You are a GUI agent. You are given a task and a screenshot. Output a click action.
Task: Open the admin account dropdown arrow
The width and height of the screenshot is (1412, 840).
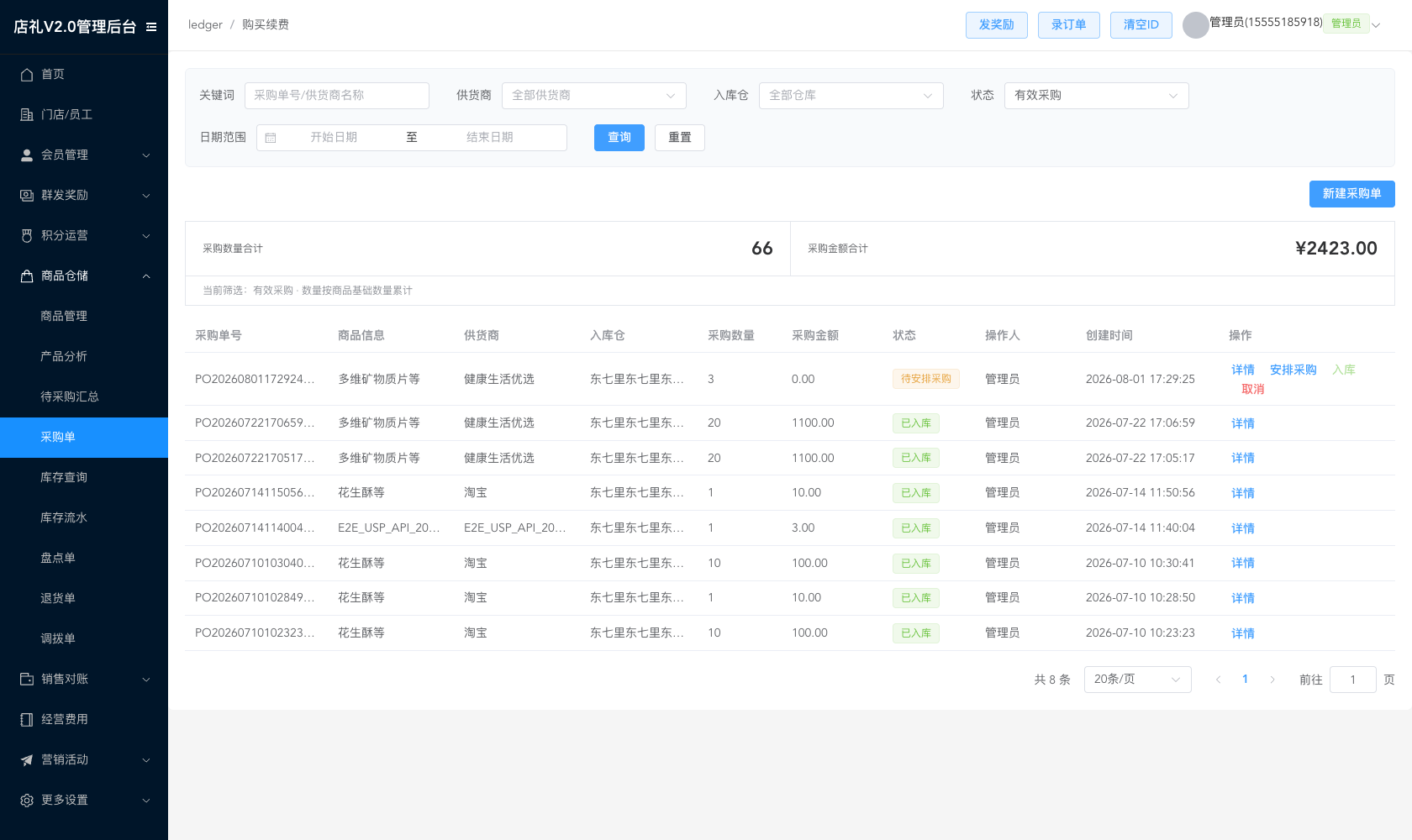click(1376, 25)
